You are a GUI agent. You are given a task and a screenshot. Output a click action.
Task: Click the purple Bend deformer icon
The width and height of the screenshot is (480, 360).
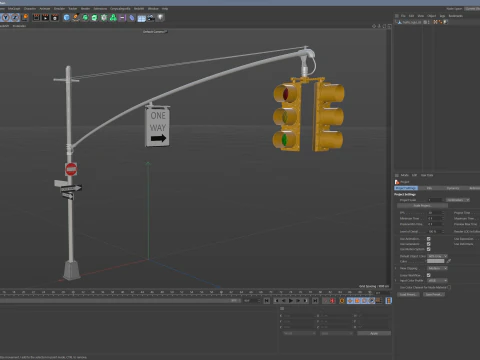[x=122, y=17]
